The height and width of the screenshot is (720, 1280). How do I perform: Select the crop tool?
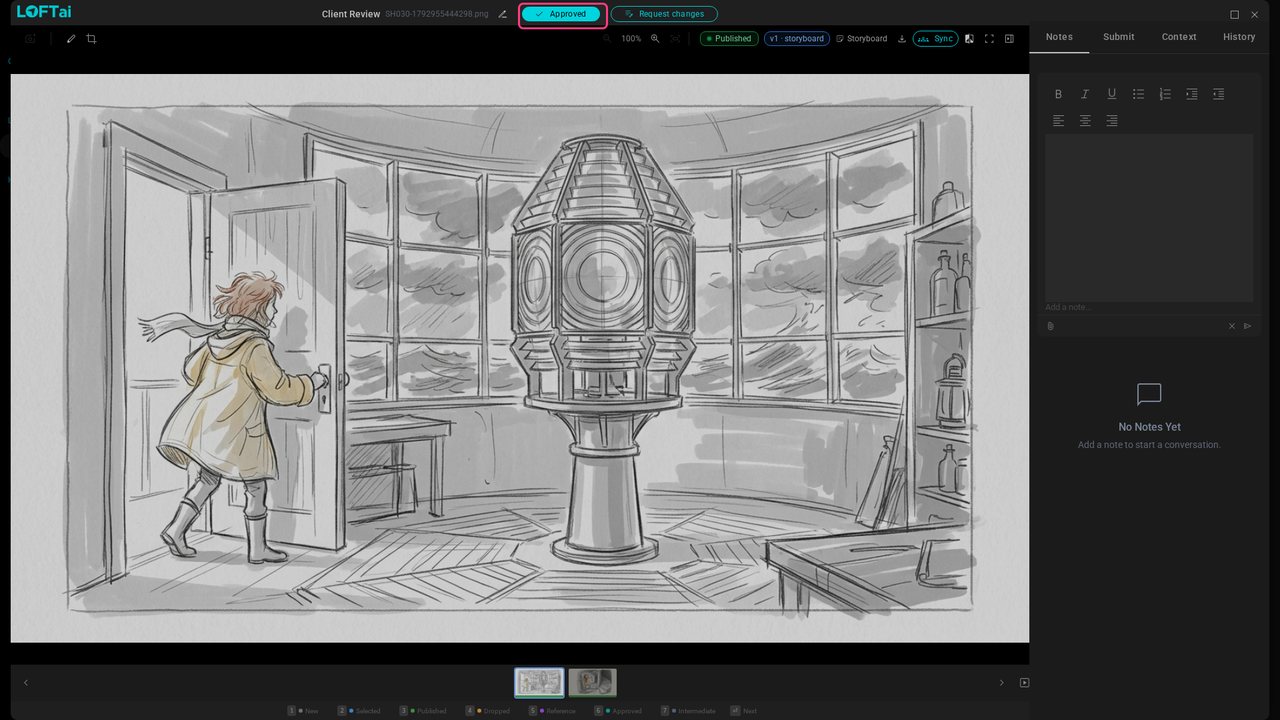(x=91, y=39)
